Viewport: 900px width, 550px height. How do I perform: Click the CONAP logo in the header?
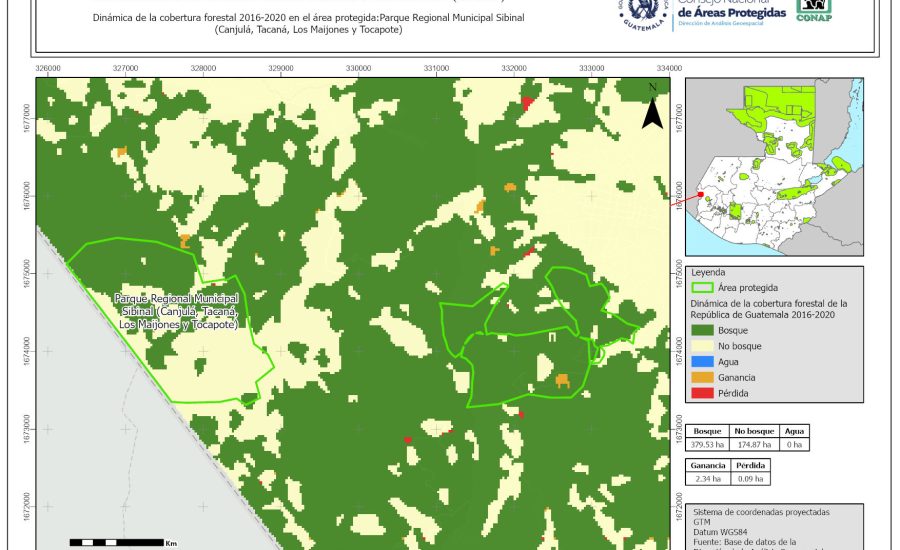pos(813,10)
